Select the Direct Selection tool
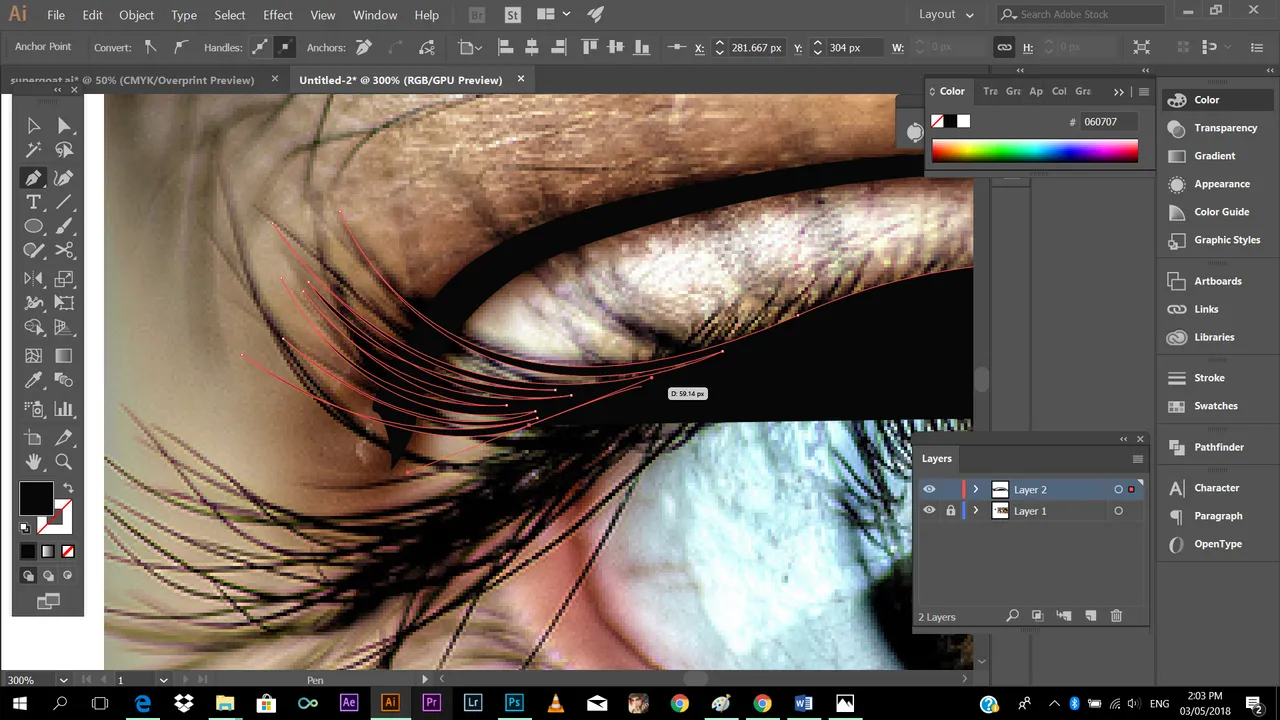Screen dimensions: 1280x720 click(x=64, y=125)
